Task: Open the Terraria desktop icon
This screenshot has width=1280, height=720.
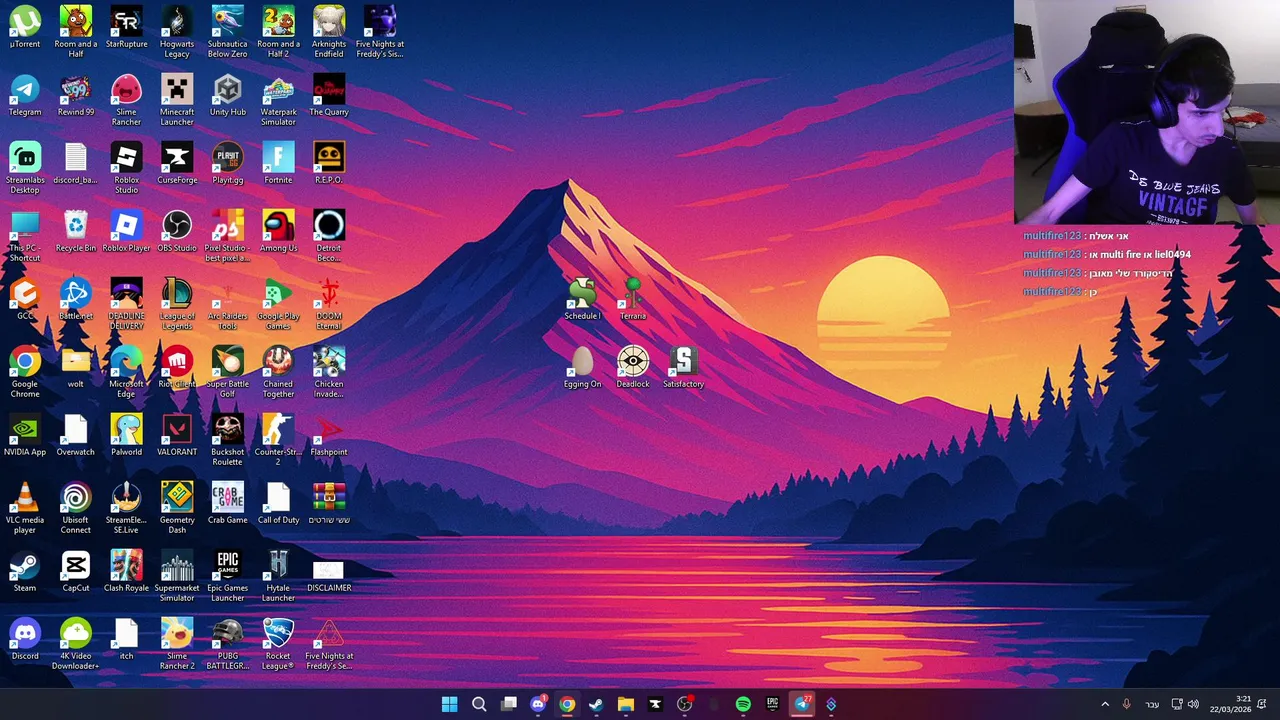Action: pos(633,300)
